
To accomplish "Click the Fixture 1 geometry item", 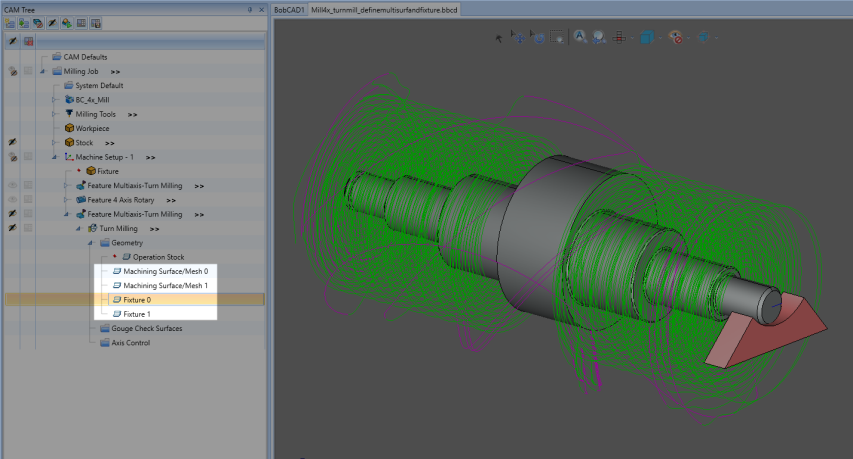I will (x=137, y=314).
